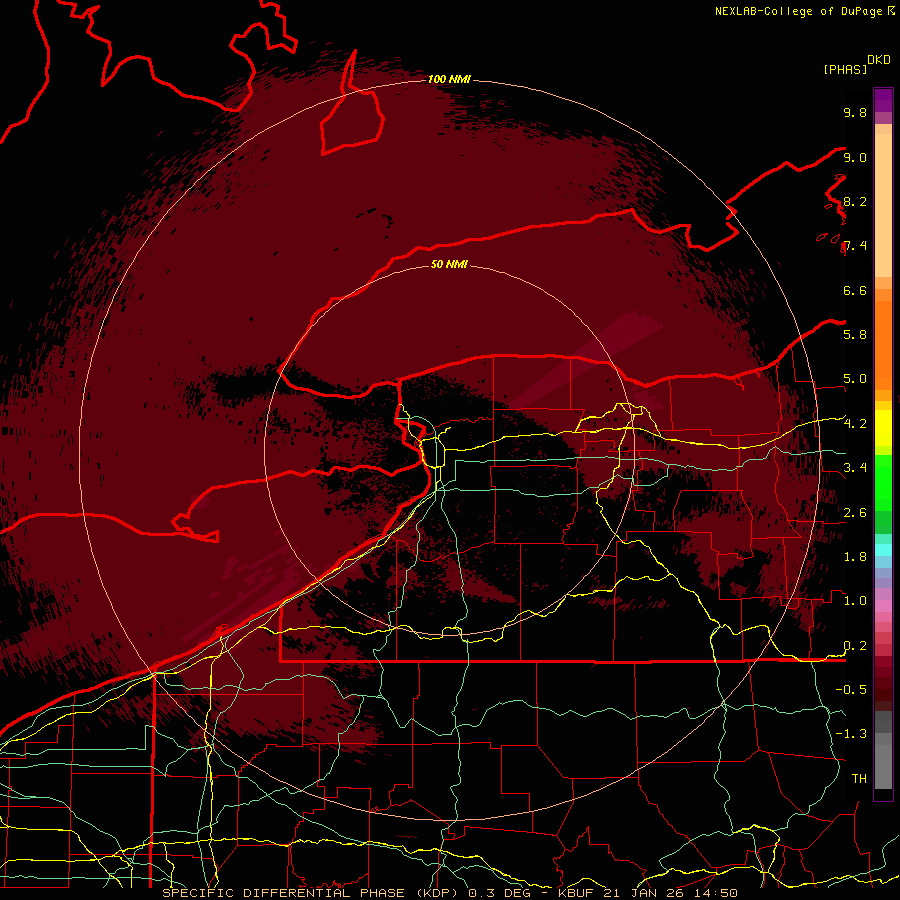The height and width of the screenshot is (900, 900).
Task: Select the 8.2 scale value
Action: (x=855, y=201)
